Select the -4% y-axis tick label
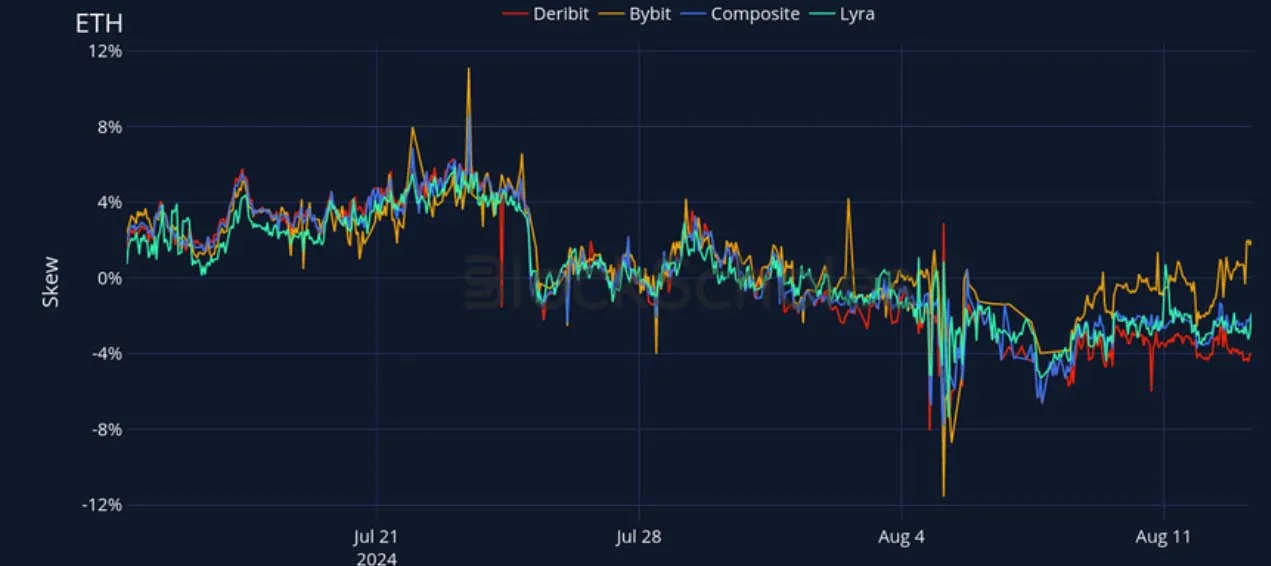This screenshot has height=566, width=1271. coord(105,353)
